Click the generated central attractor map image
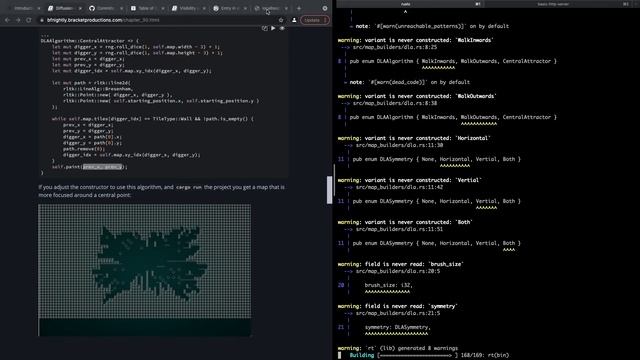 click(145, 270)
